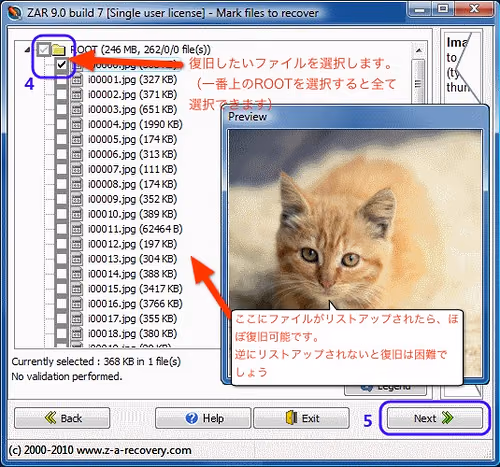Screen dimensions: 500x467
Task: Click the file icon beside i00016.jpg
Action: click(77, 304)
